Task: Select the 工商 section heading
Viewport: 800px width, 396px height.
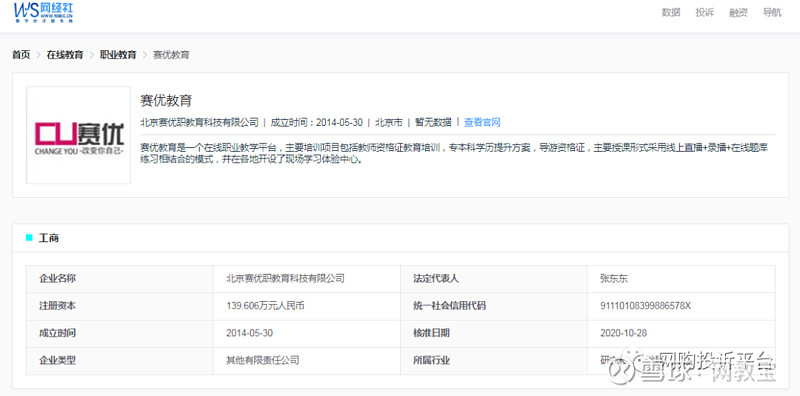Action: [49, 238]
